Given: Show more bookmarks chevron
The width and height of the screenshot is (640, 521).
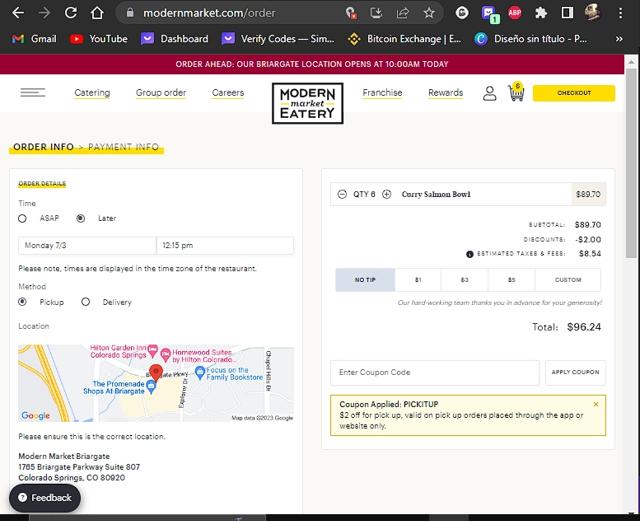Looking at the screenshot, I should (x=619, y=39).
